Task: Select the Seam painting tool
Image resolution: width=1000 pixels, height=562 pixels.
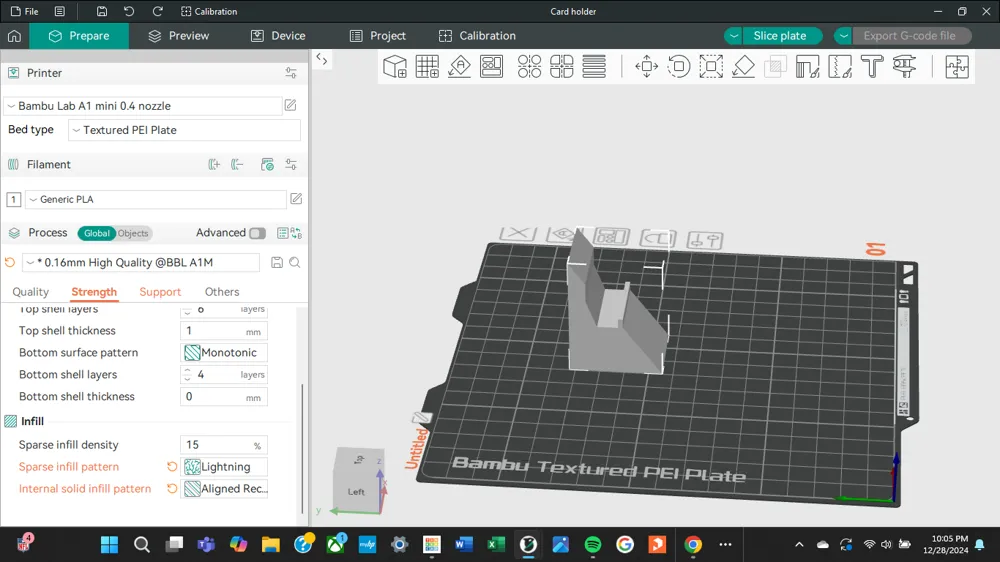Action: (x=840, y=66)
